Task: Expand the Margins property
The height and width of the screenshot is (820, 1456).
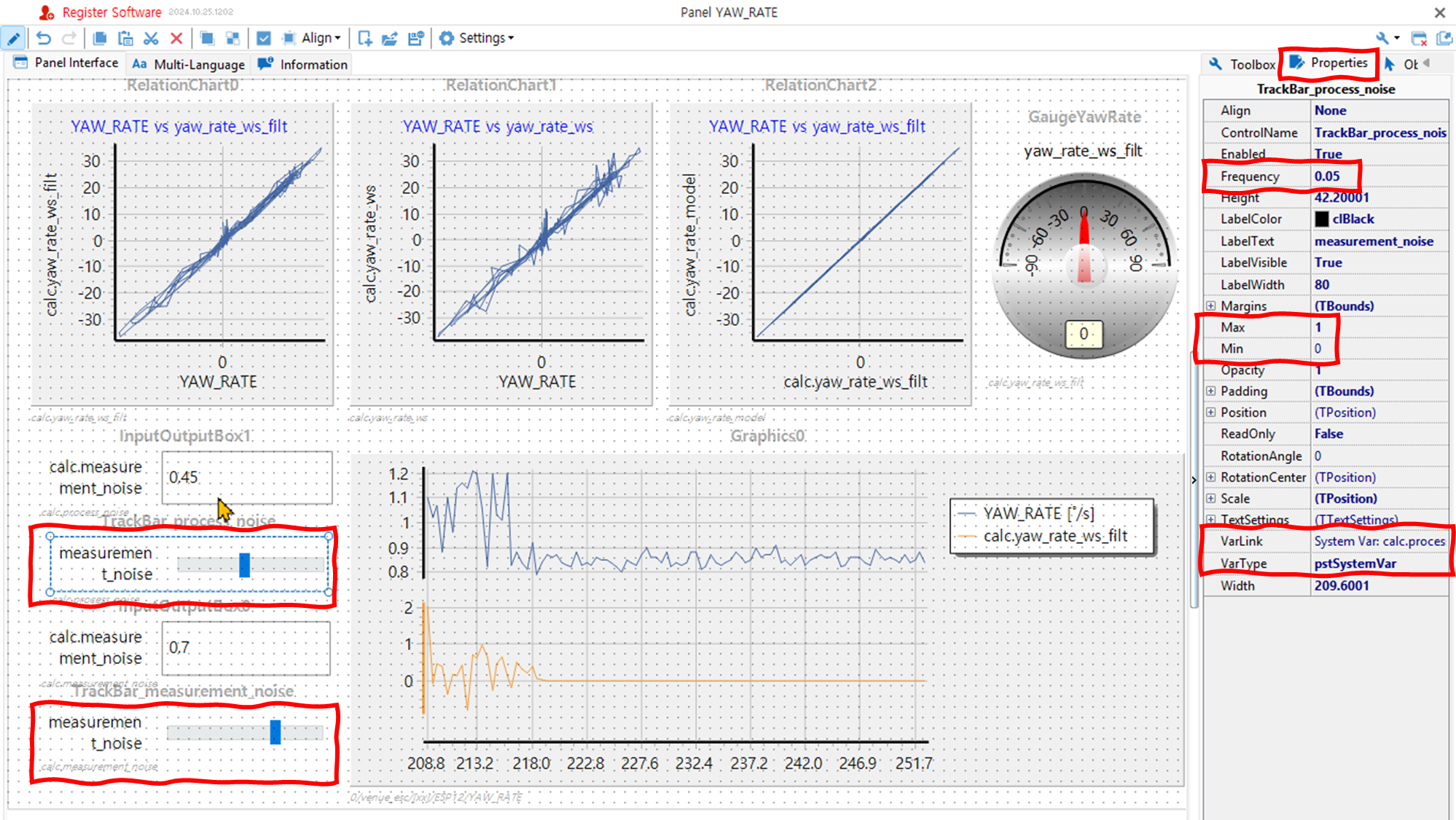Action: [x=1210, y=305]
